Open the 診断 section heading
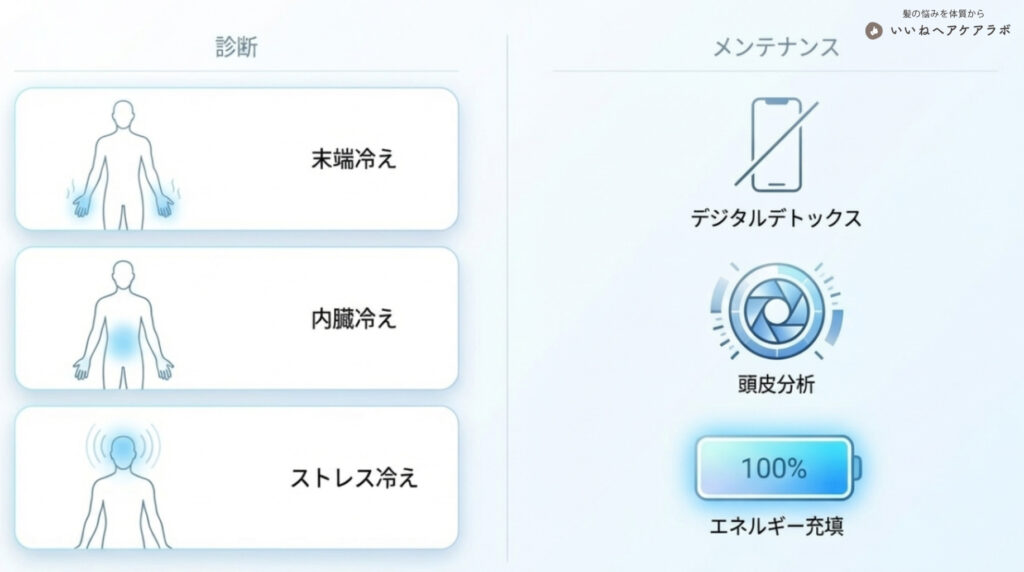 click(236, 47)
